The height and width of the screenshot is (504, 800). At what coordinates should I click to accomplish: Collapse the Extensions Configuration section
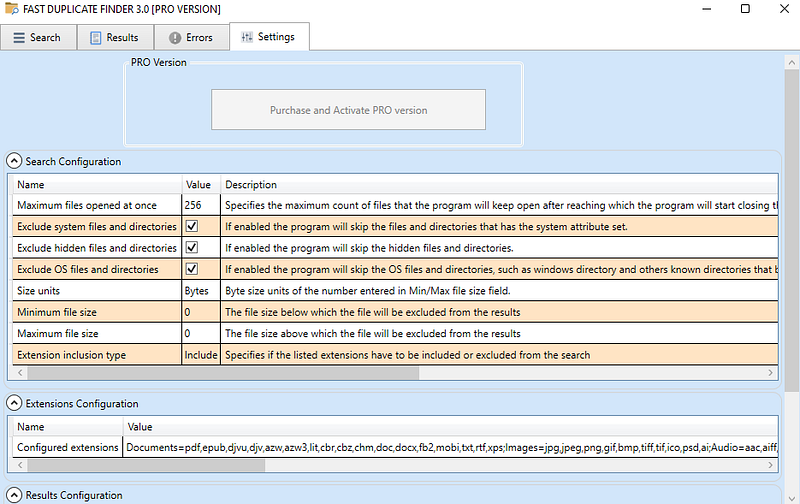coord(14,404)
